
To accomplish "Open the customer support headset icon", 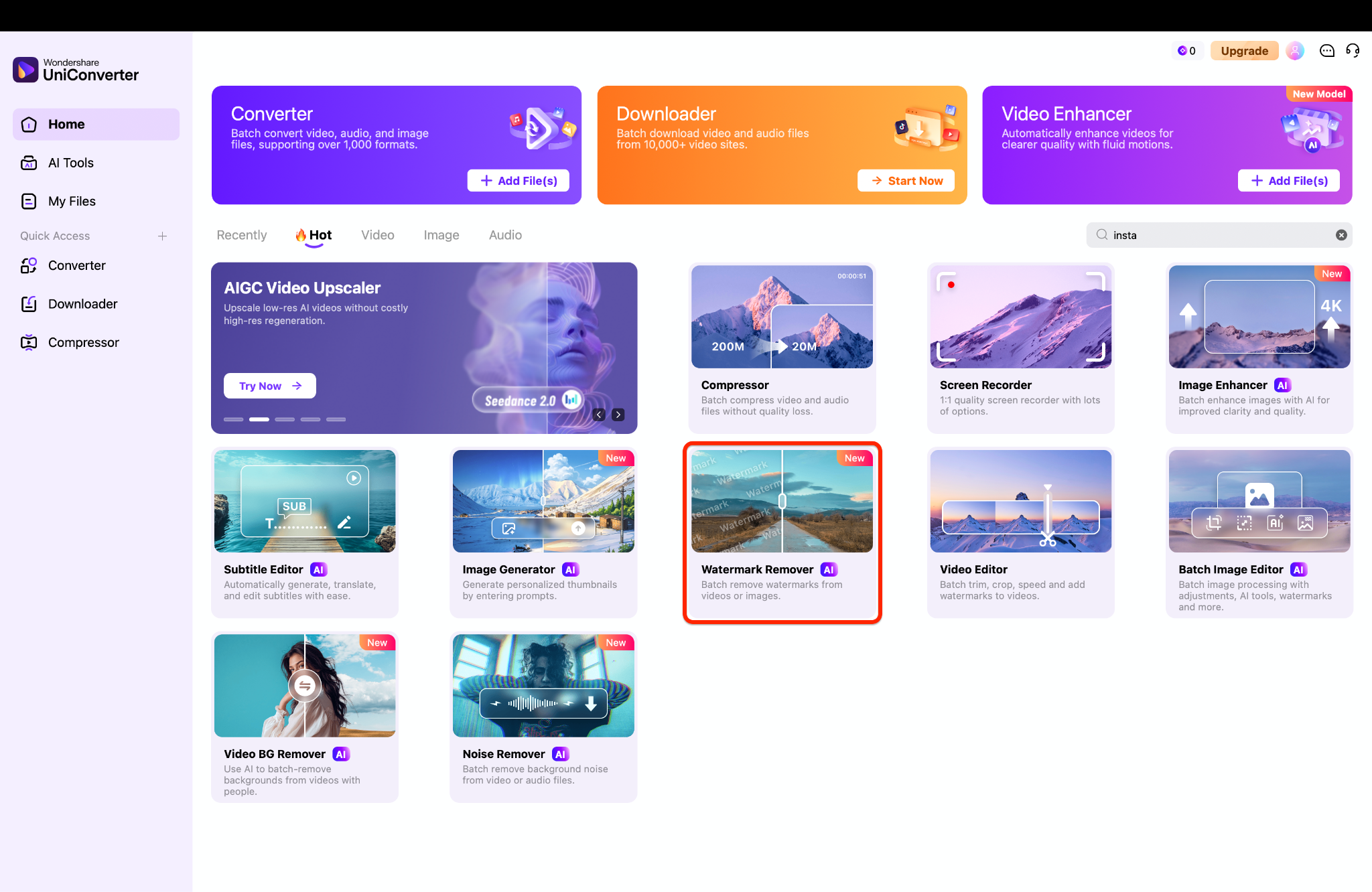I will [x=1353, y=51].
